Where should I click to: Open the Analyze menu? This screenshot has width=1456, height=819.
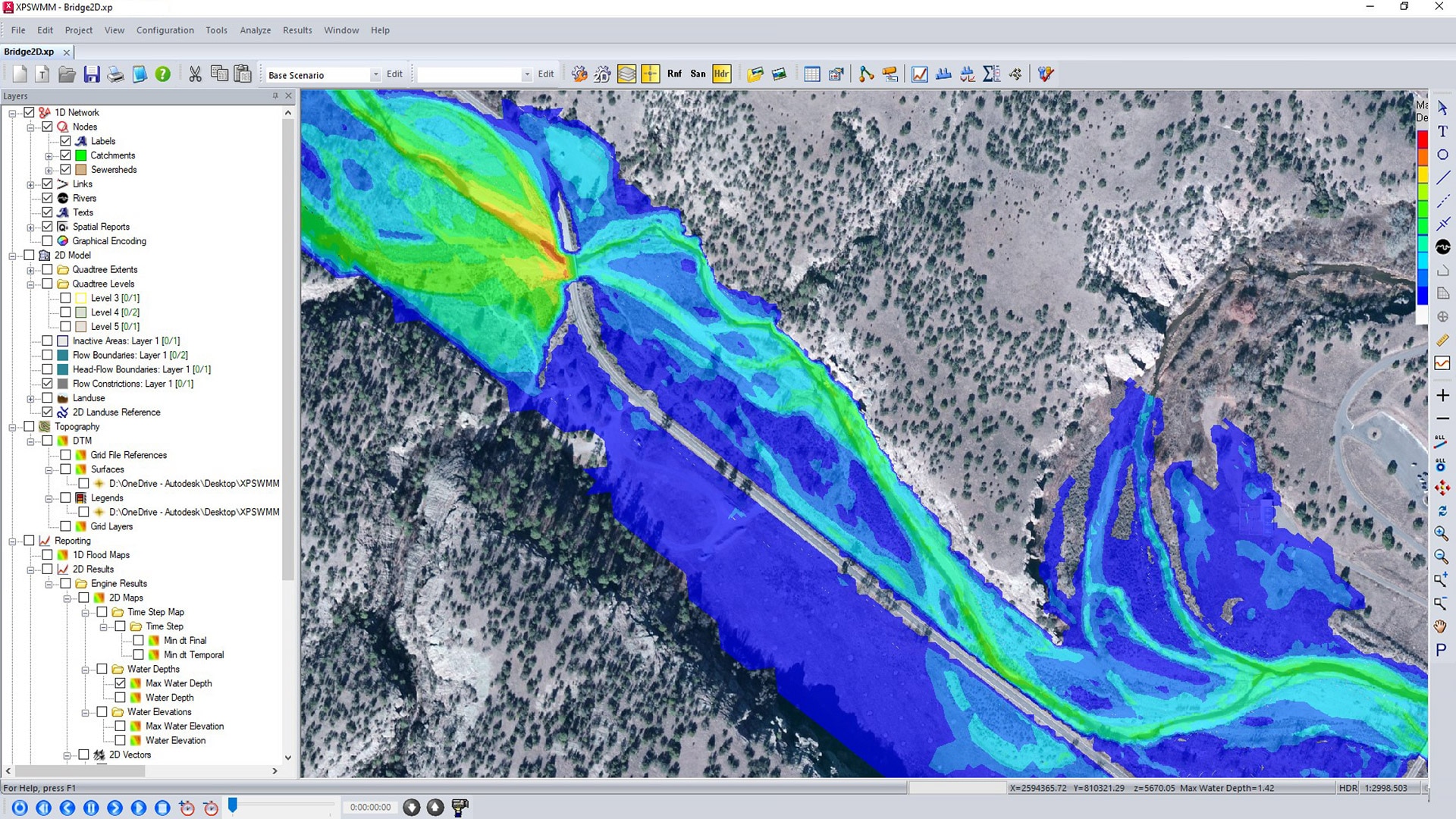click(256, 30)
